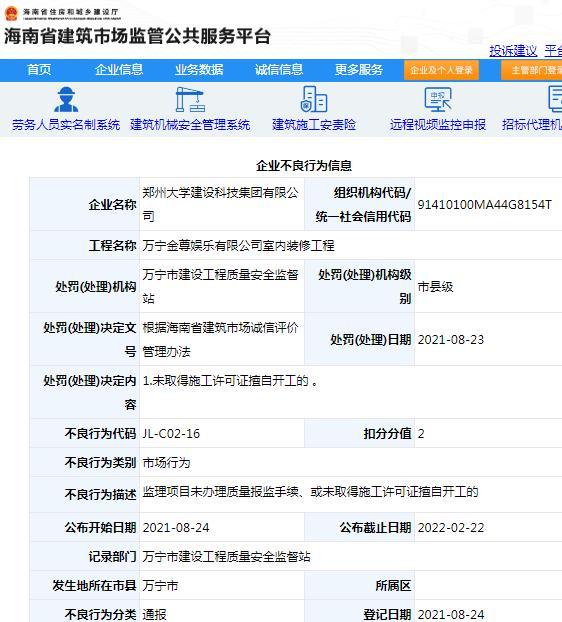Viewport: 562px width, 622px height.
Task: Go to the 首页 menu item
Action: click(39, 70)
